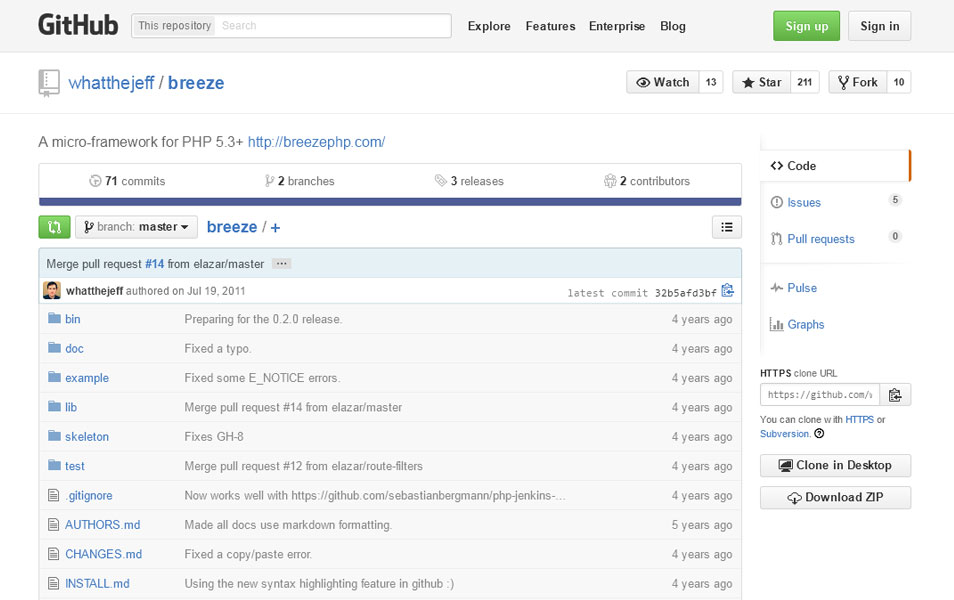The width and height of the screenshot is (954, 600).
Task: Click the AUTHORS.md file icon
Action: point(54,525)
